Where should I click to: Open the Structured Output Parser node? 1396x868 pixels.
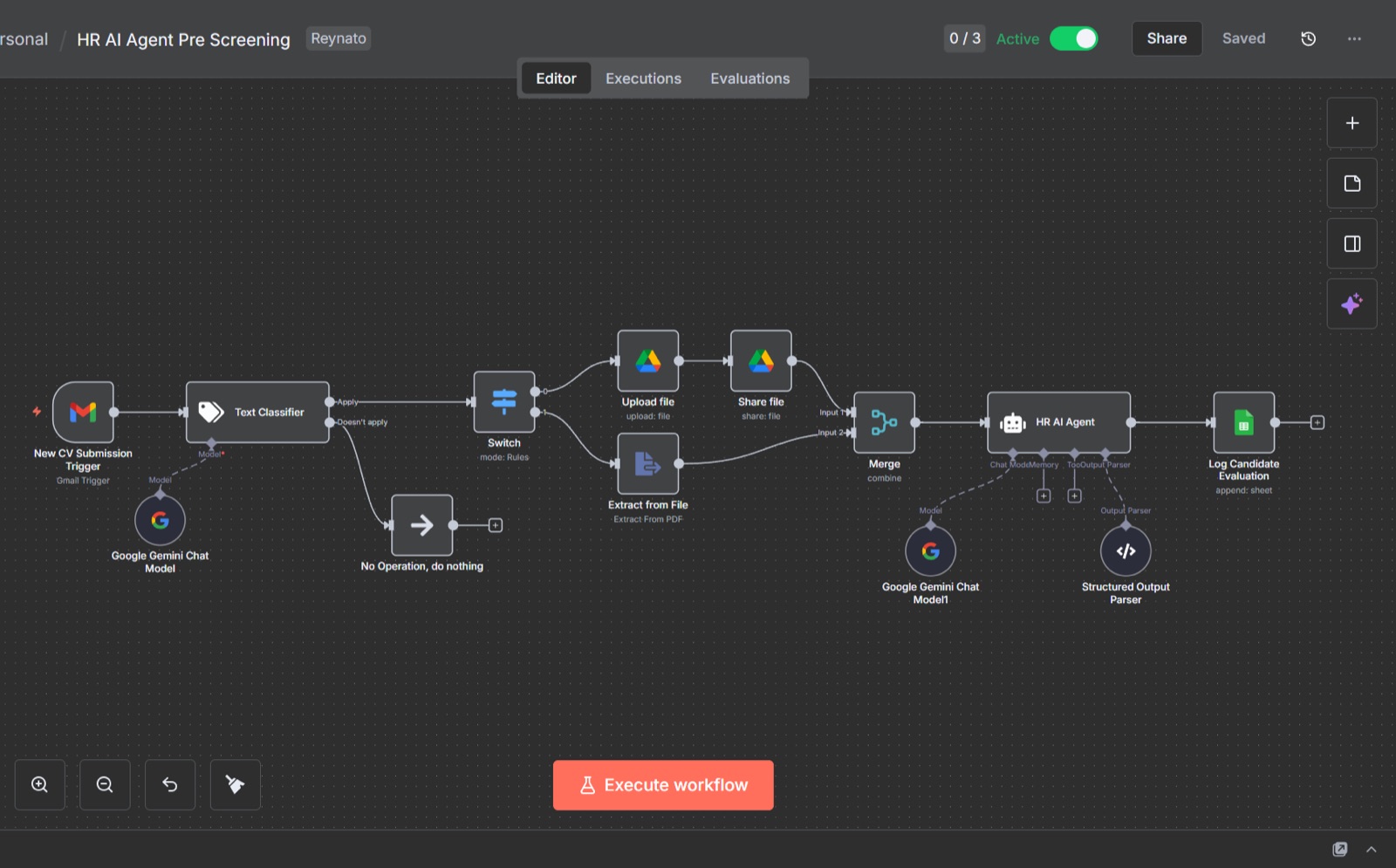[x=1126, y=551]
